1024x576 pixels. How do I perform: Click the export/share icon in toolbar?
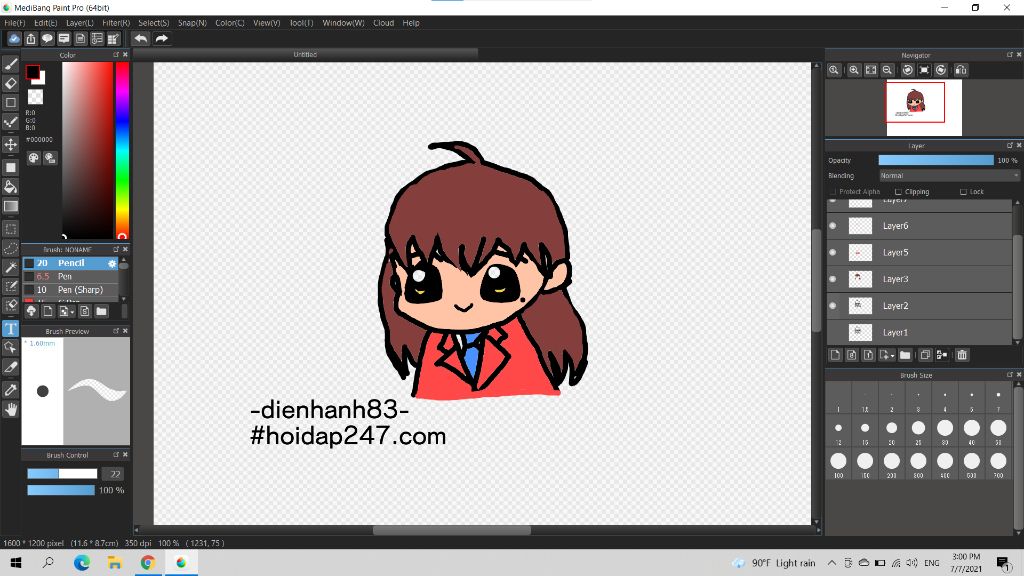(31, 39)
